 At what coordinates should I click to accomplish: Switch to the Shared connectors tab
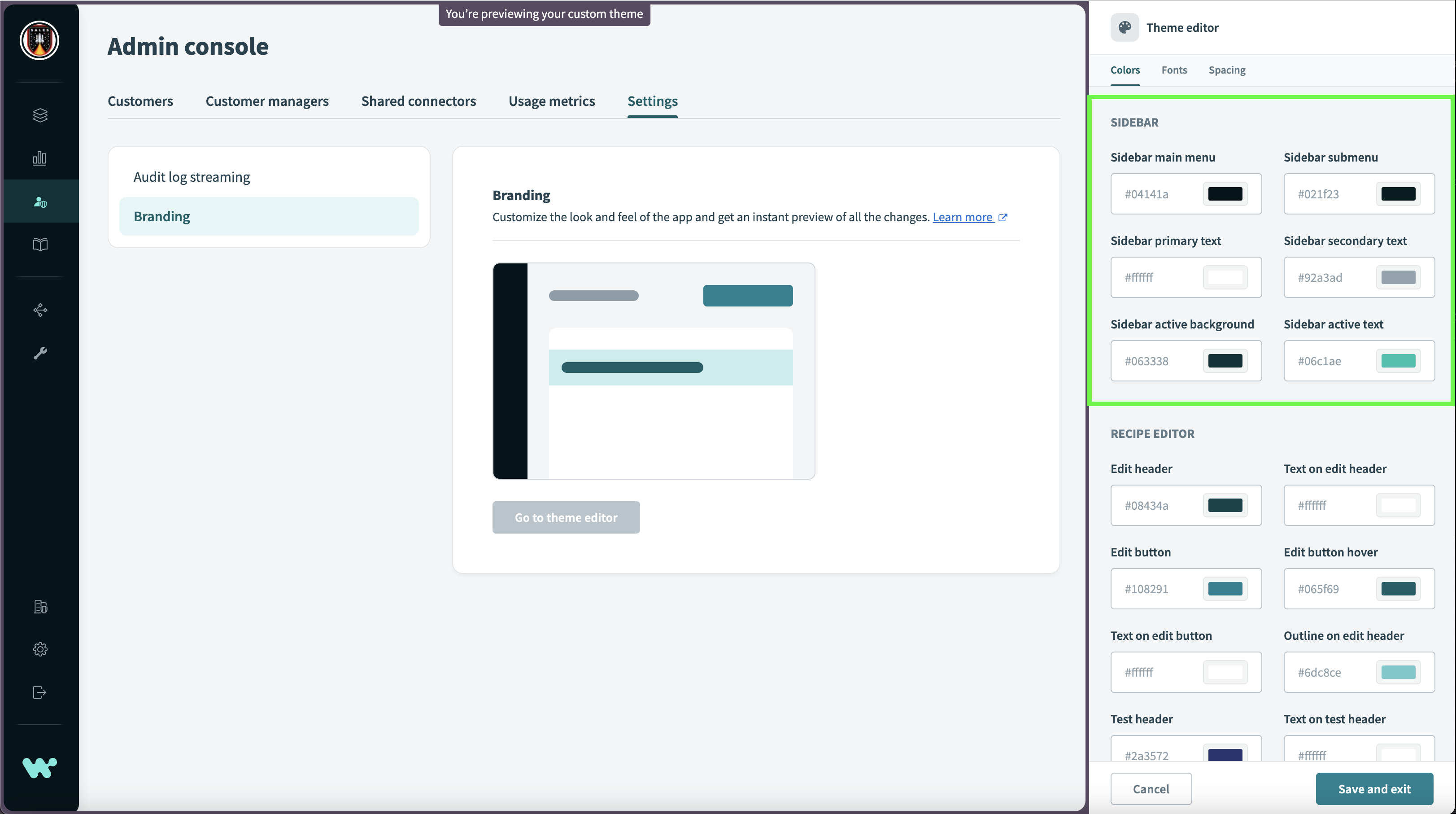418,101
